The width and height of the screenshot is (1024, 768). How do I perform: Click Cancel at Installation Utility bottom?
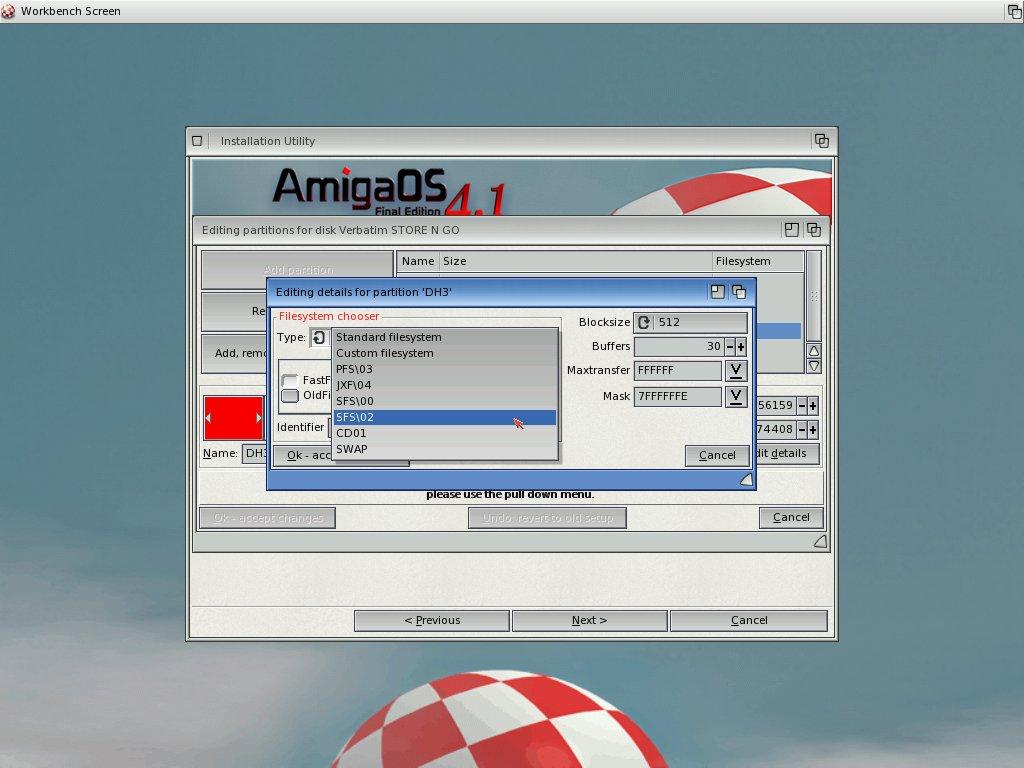pyautogui.click(x=749, y=620)
